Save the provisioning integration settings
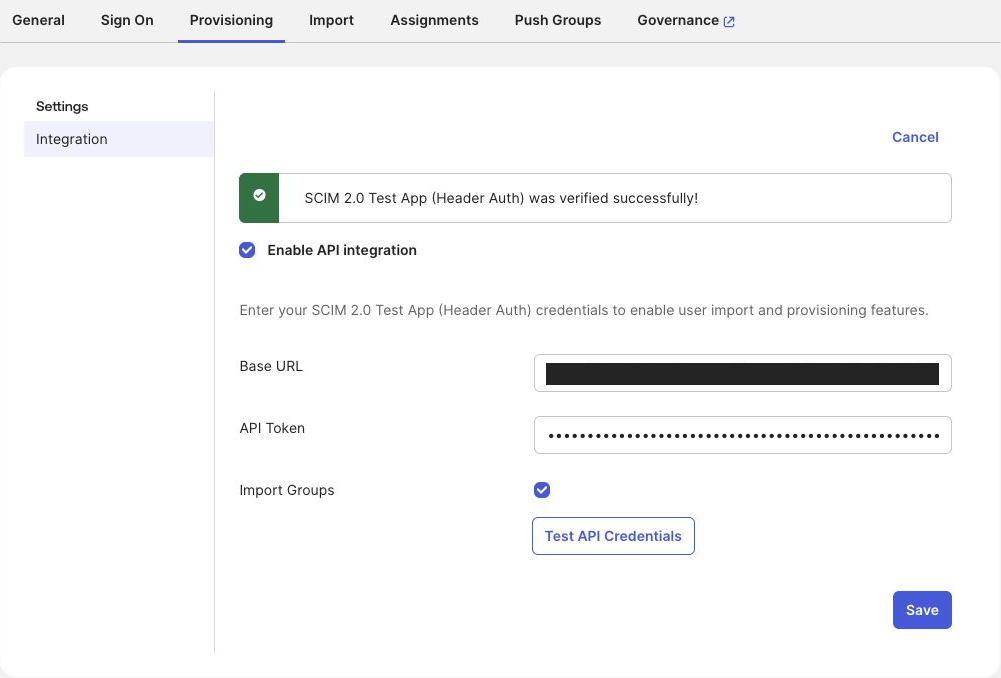 [x=922, y=610]
